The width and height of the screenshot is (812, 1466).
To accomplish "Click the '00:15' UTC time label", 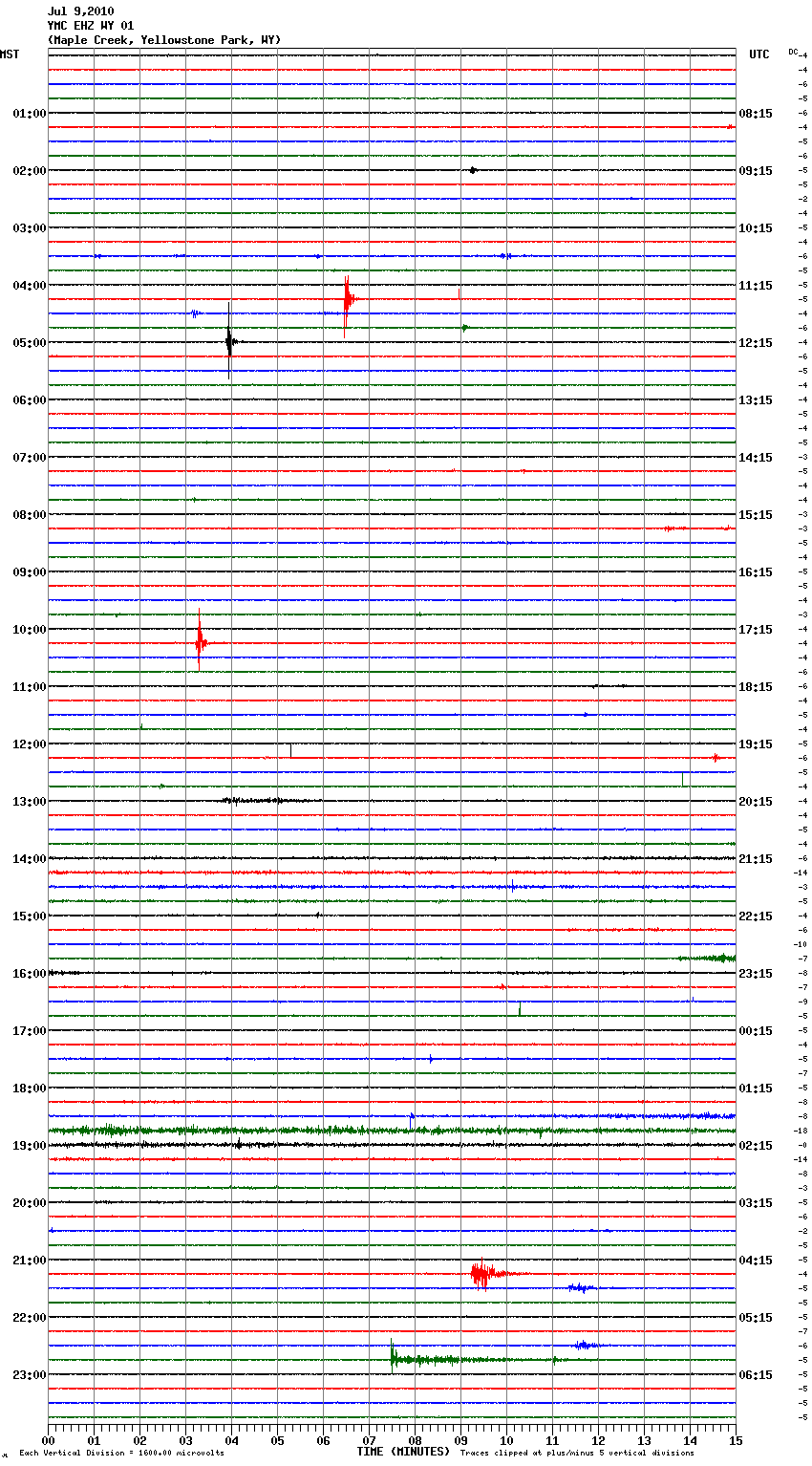I will pos(756,1031).
